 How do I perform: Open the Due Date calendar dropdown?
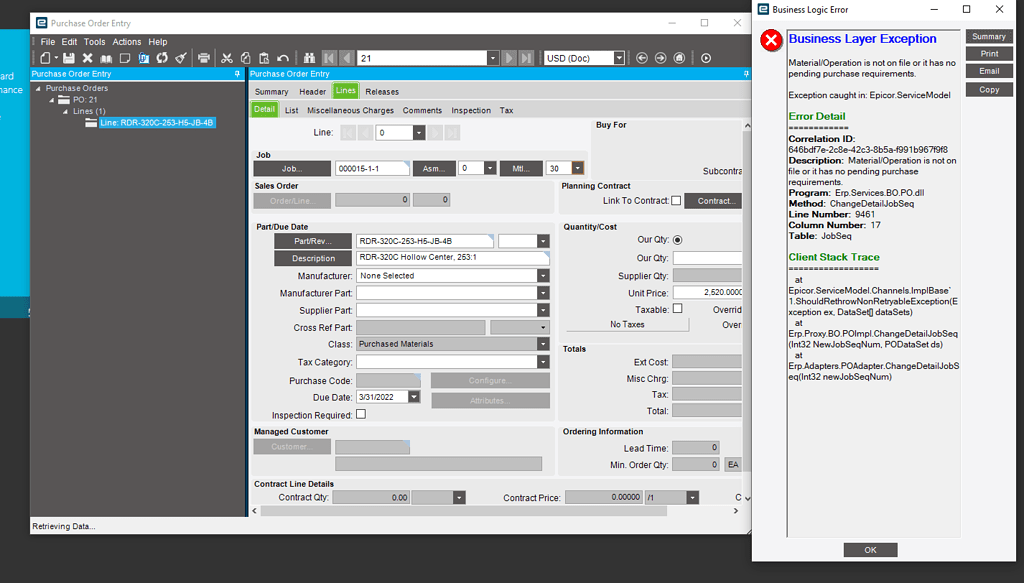(x=412, y=396)
